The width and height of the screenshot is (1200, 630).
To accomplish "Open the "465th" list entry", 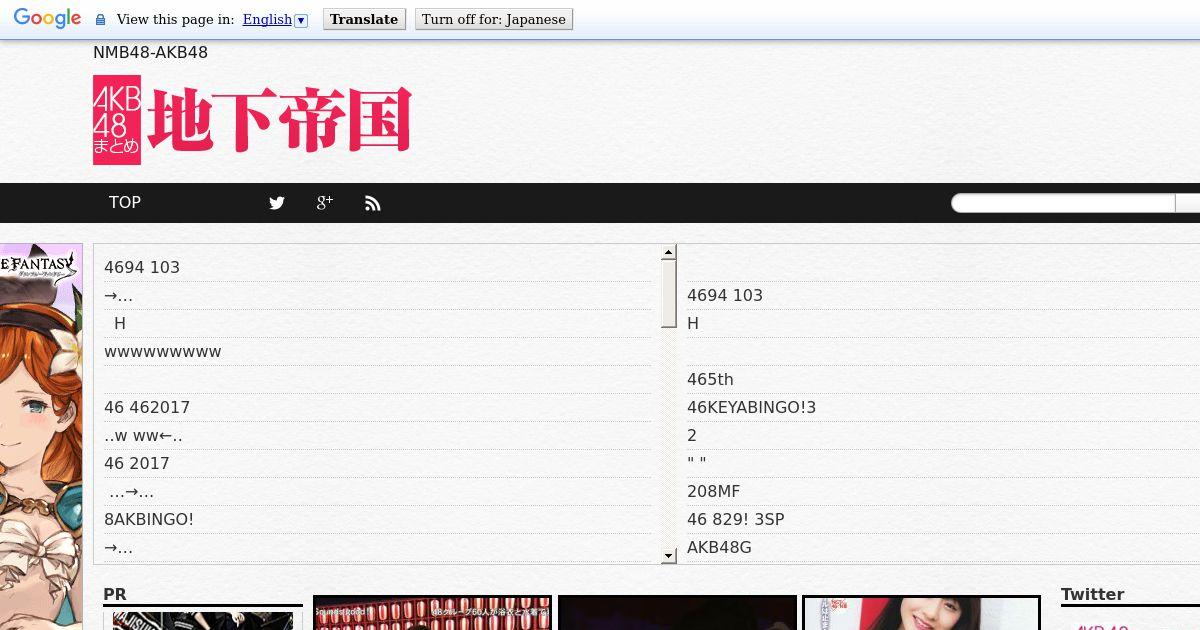I will point(710,379).
